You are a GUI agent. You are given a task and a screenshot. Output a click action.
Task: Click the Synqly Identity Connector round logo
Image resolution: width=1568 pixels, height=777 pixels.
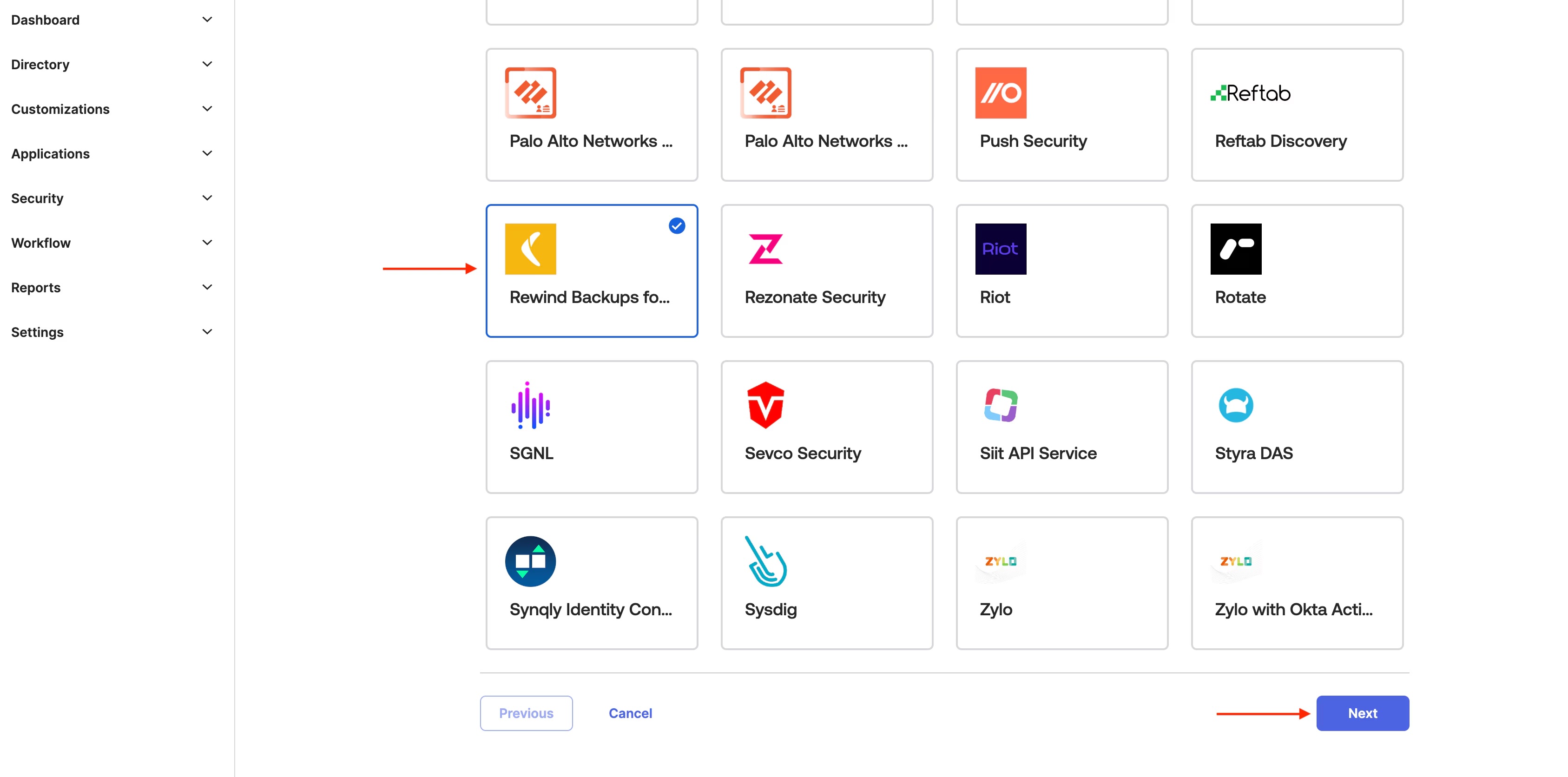pyautogui.click(x=530, y=561)
